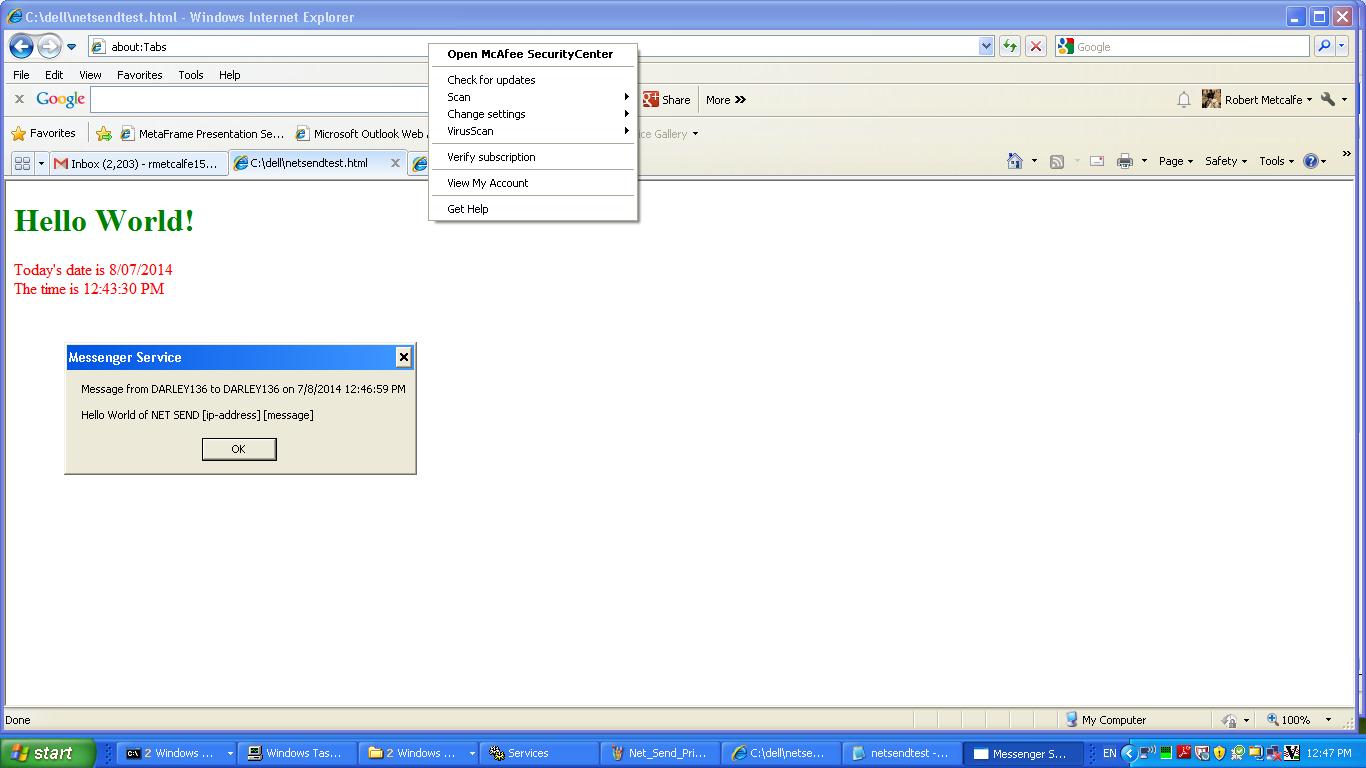The image size is (1366, 768).
Task: Click the yellow Windows Security shield tray icon
Action: (x=1220, y=753)
